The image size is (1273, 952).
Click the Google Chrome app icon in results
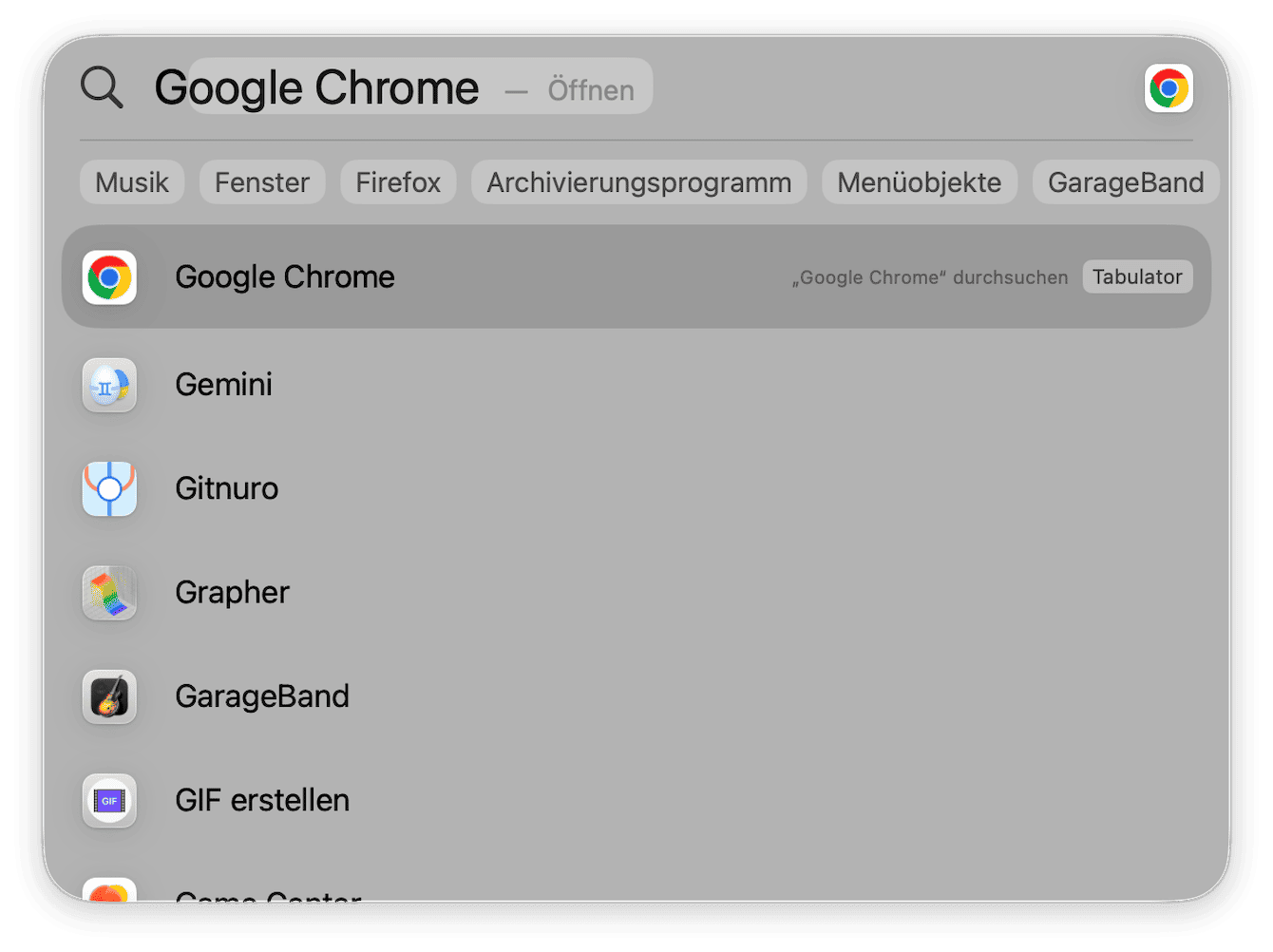click(x=109, y=277)
